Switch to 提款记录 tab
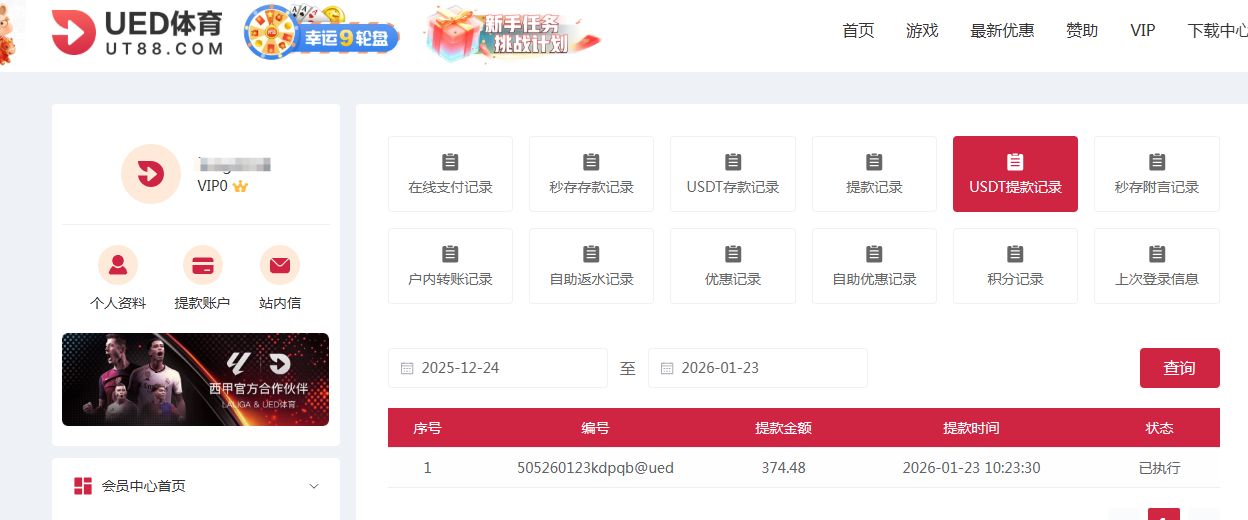 pos(874,174)
